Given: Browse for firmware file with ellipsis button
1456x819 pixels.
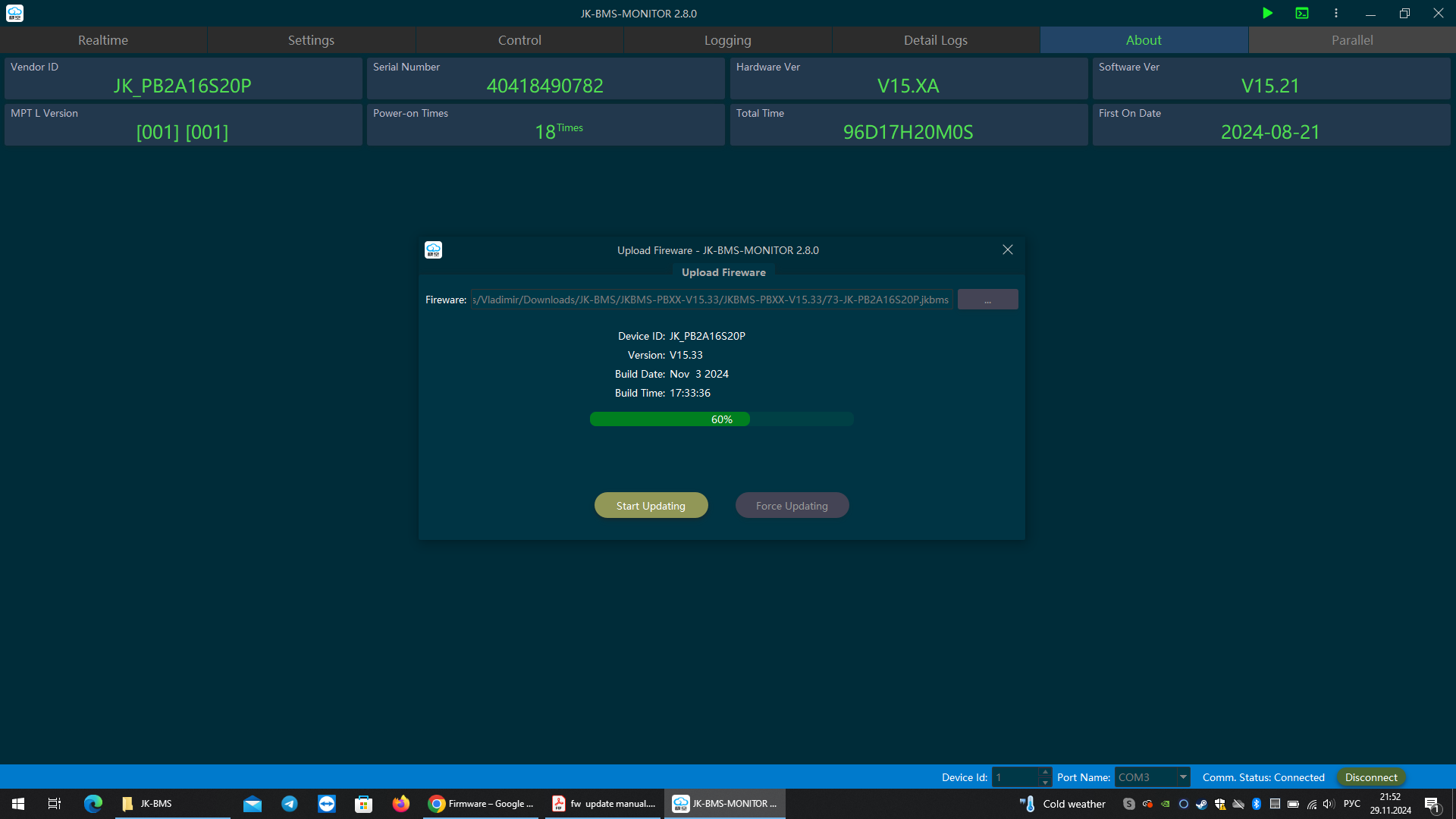Looking at the screenshot, I should click(987, 300).
